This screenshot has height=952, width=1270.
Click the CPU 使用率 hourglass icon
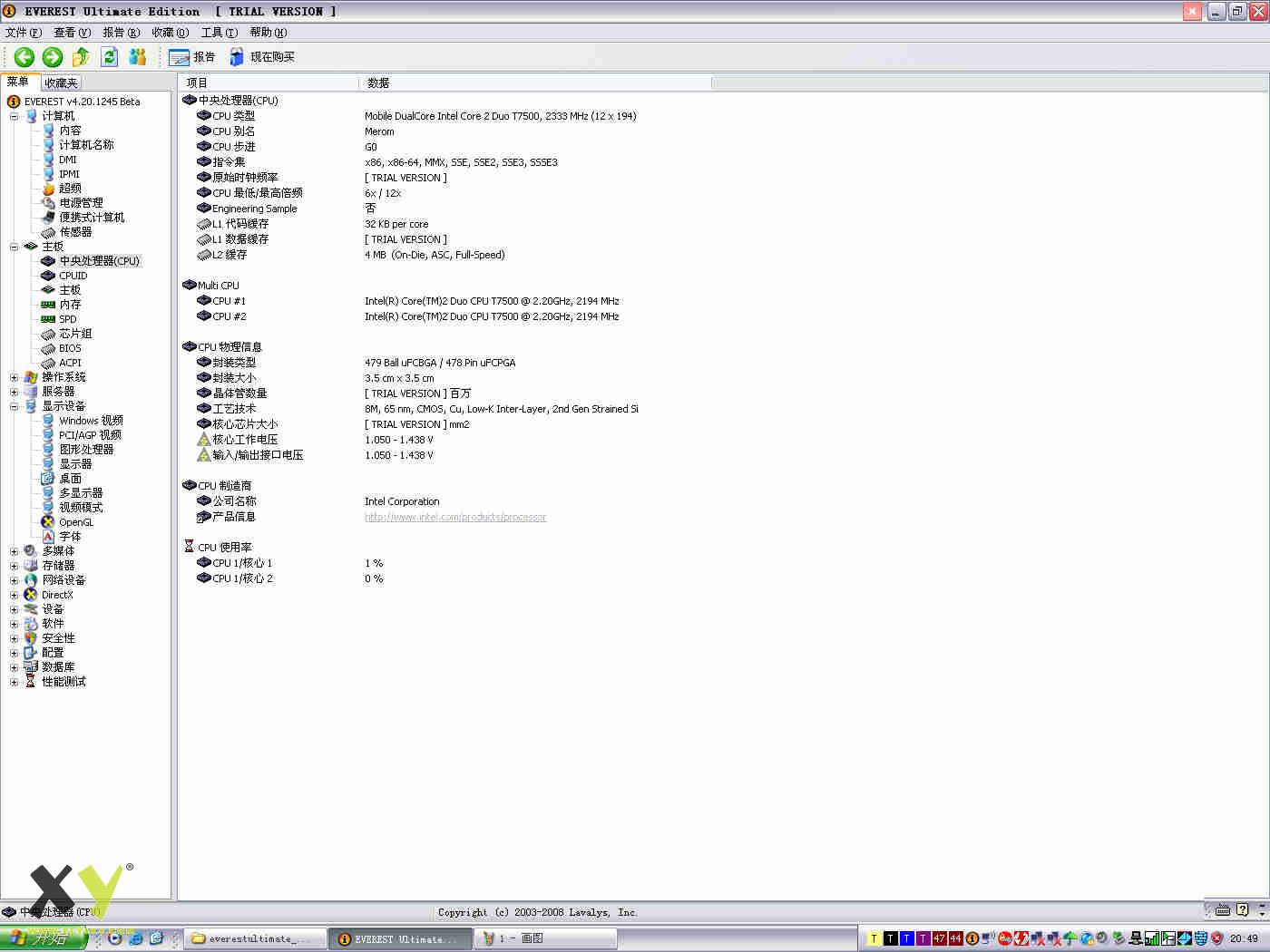coord(189,547)
